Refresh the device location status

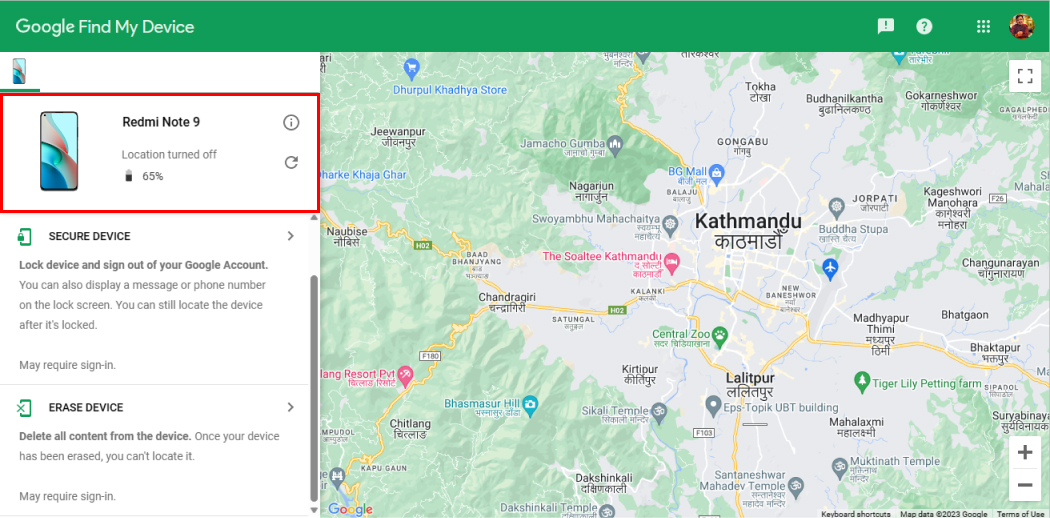(x=291, y=162)
